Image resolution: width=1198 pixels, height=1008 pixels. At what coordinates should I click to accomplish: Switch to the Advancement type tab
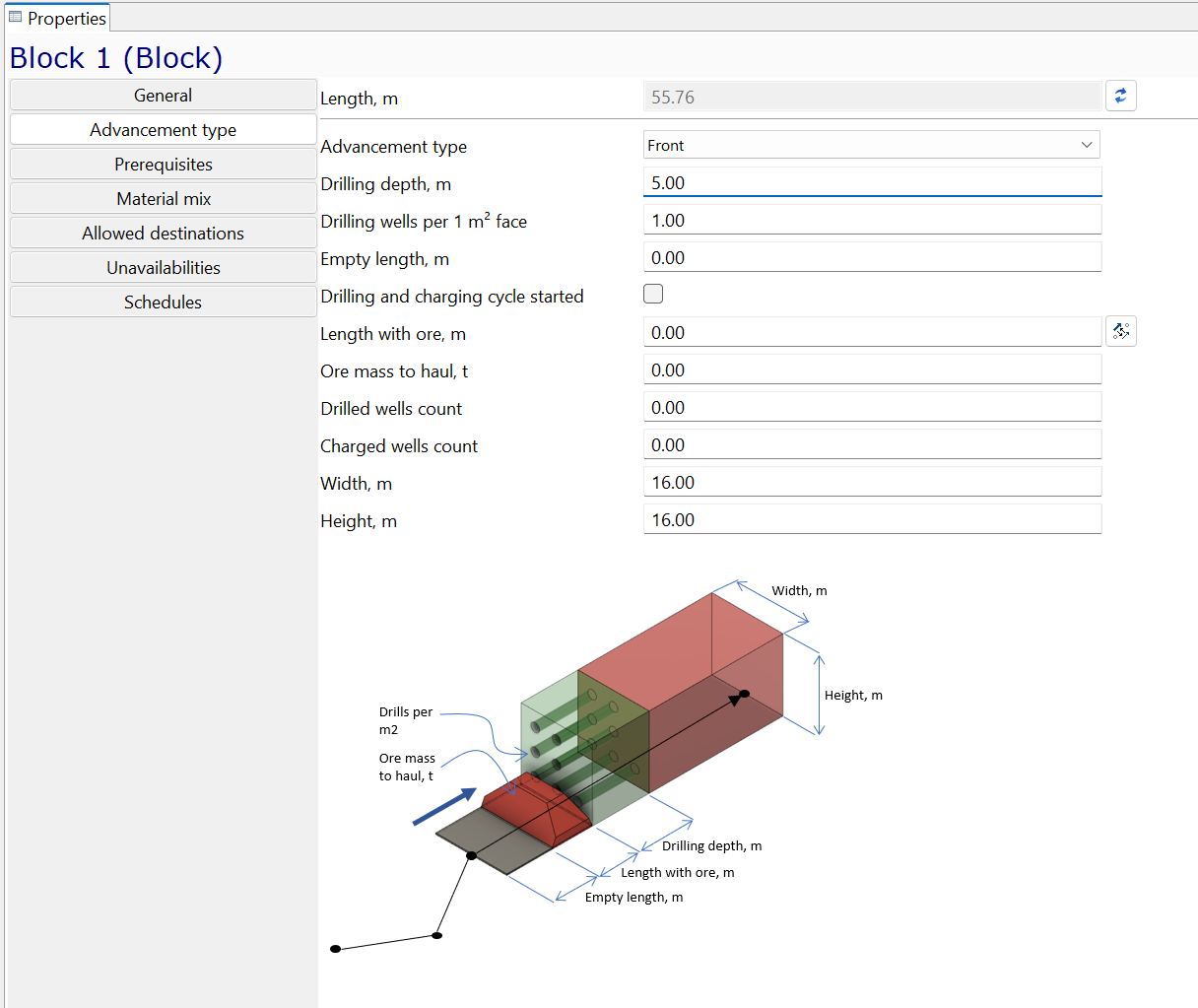click(164, 129)
